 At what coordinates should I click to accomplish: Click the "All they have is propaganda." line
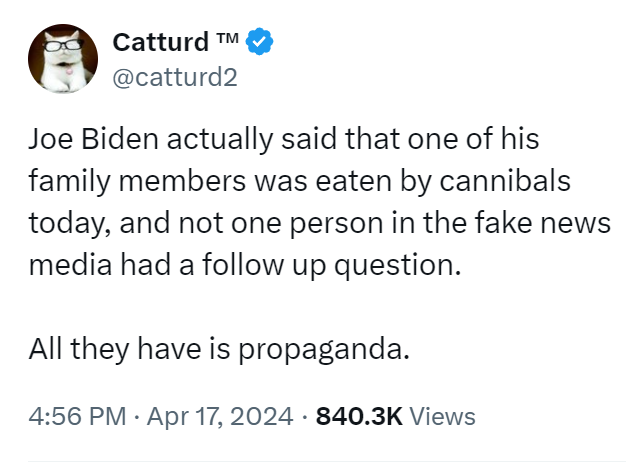point(220,351)
